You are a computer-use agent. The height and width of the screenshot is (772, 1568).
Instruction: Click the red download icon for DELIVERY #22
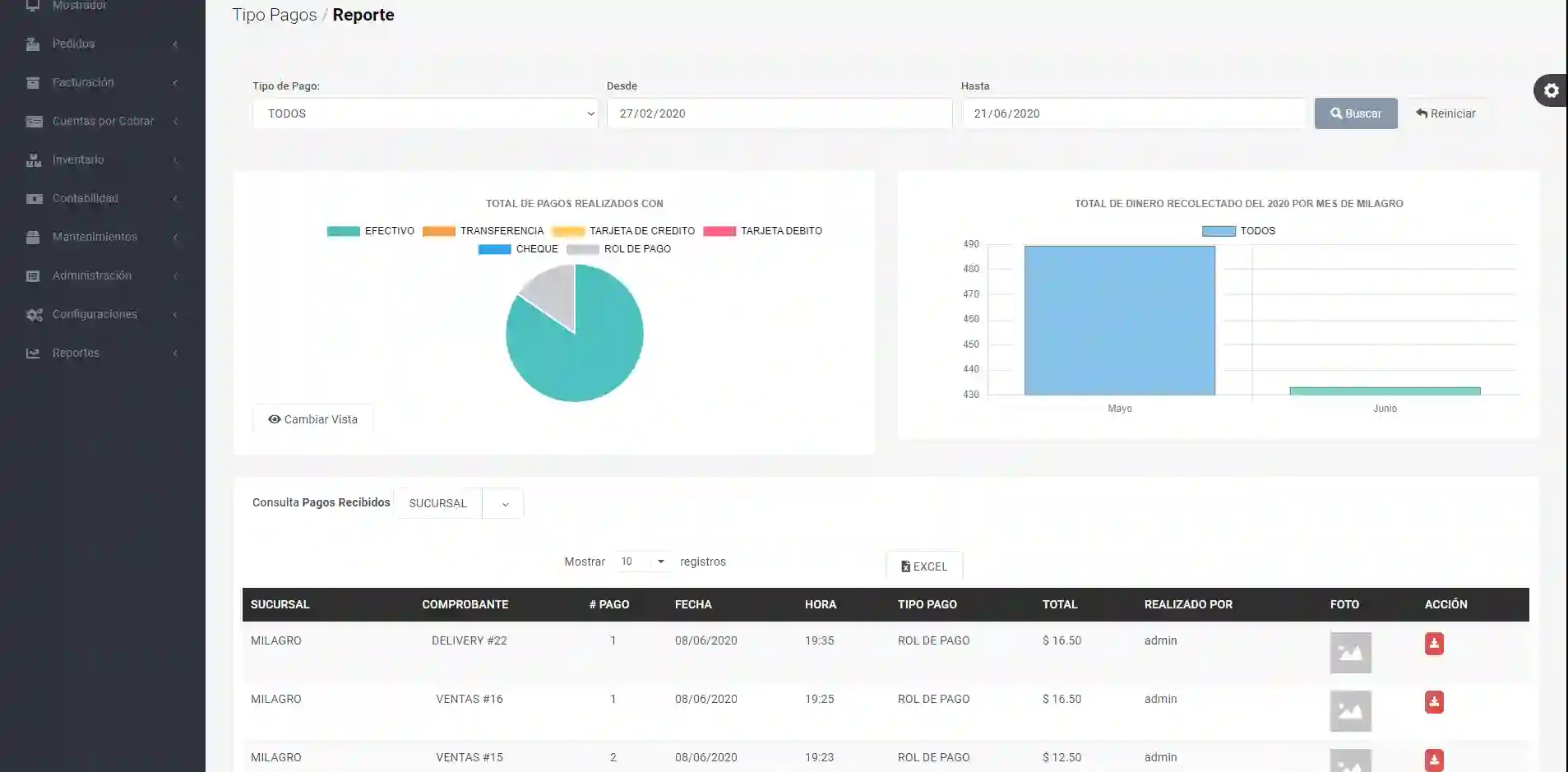1434,644
